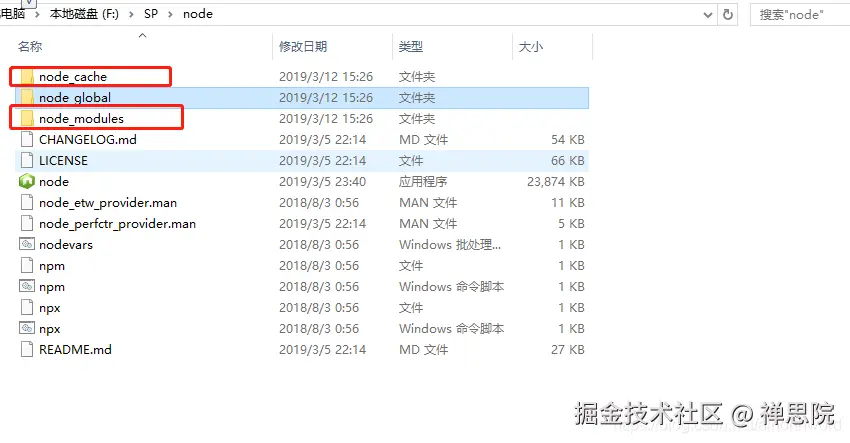This screenshot has width=850, height=443.
Task: Click the 5 KB size cell
Action: click(571, 224)
